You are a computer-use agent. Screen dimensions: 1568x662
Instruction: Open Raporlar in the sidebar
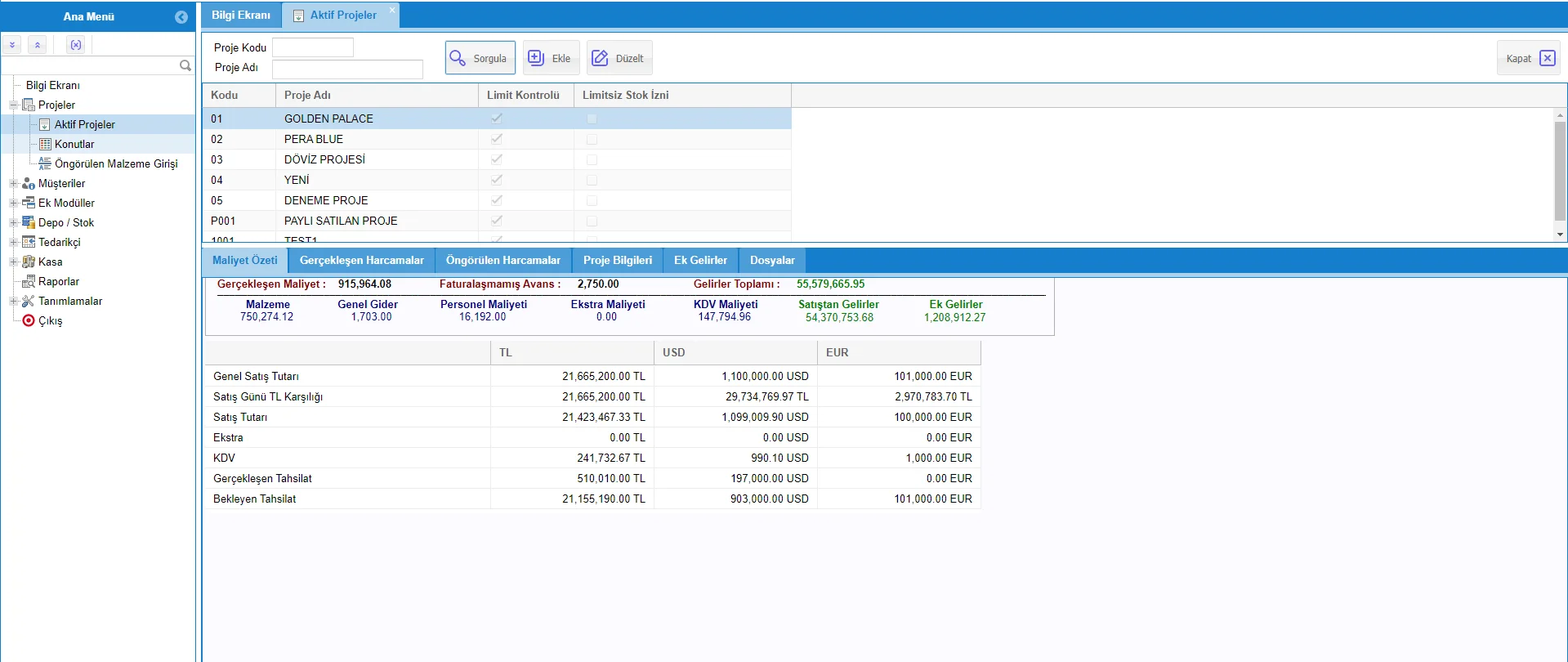[x=58, y=281]
